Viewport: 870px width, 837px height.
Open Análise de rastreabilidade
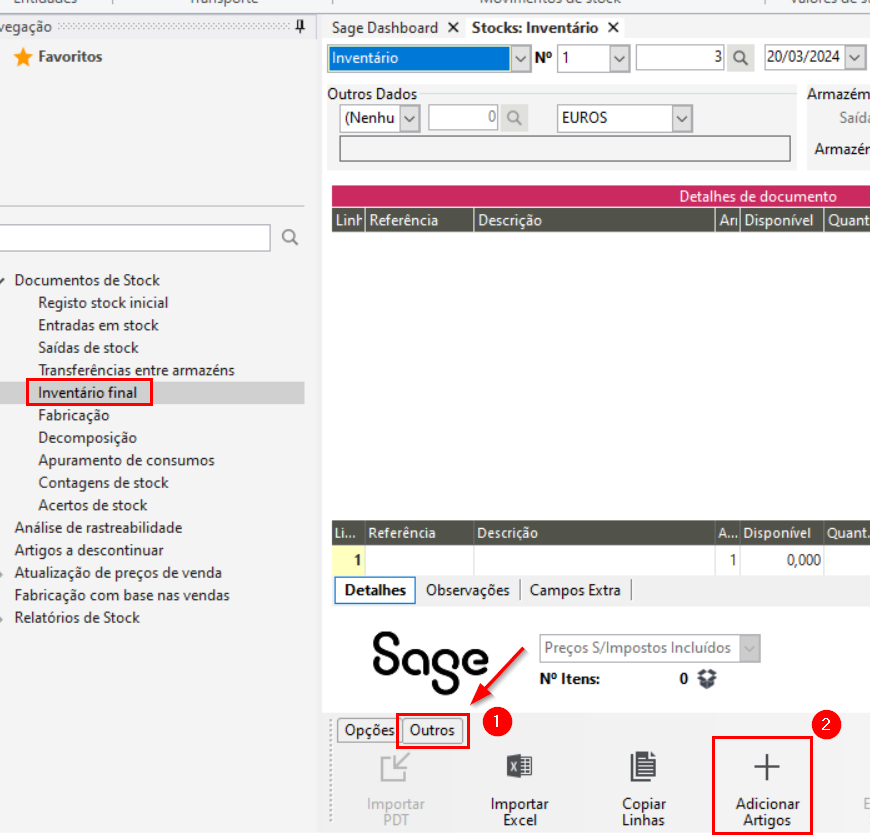click(x=98, y=527)
